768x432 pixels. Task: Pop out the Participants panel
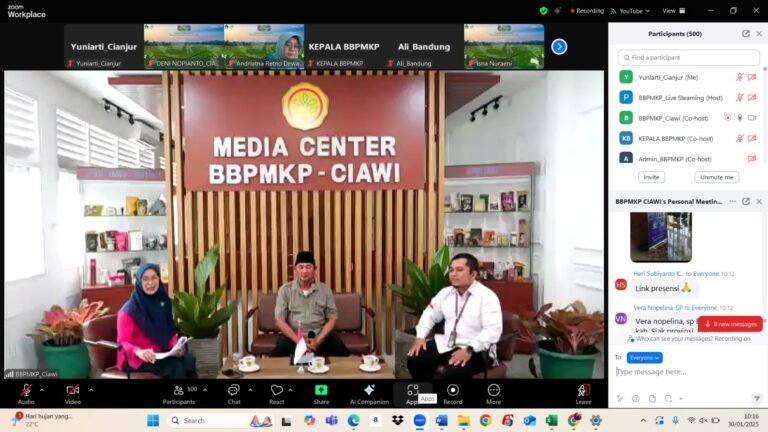pos(746,33)
